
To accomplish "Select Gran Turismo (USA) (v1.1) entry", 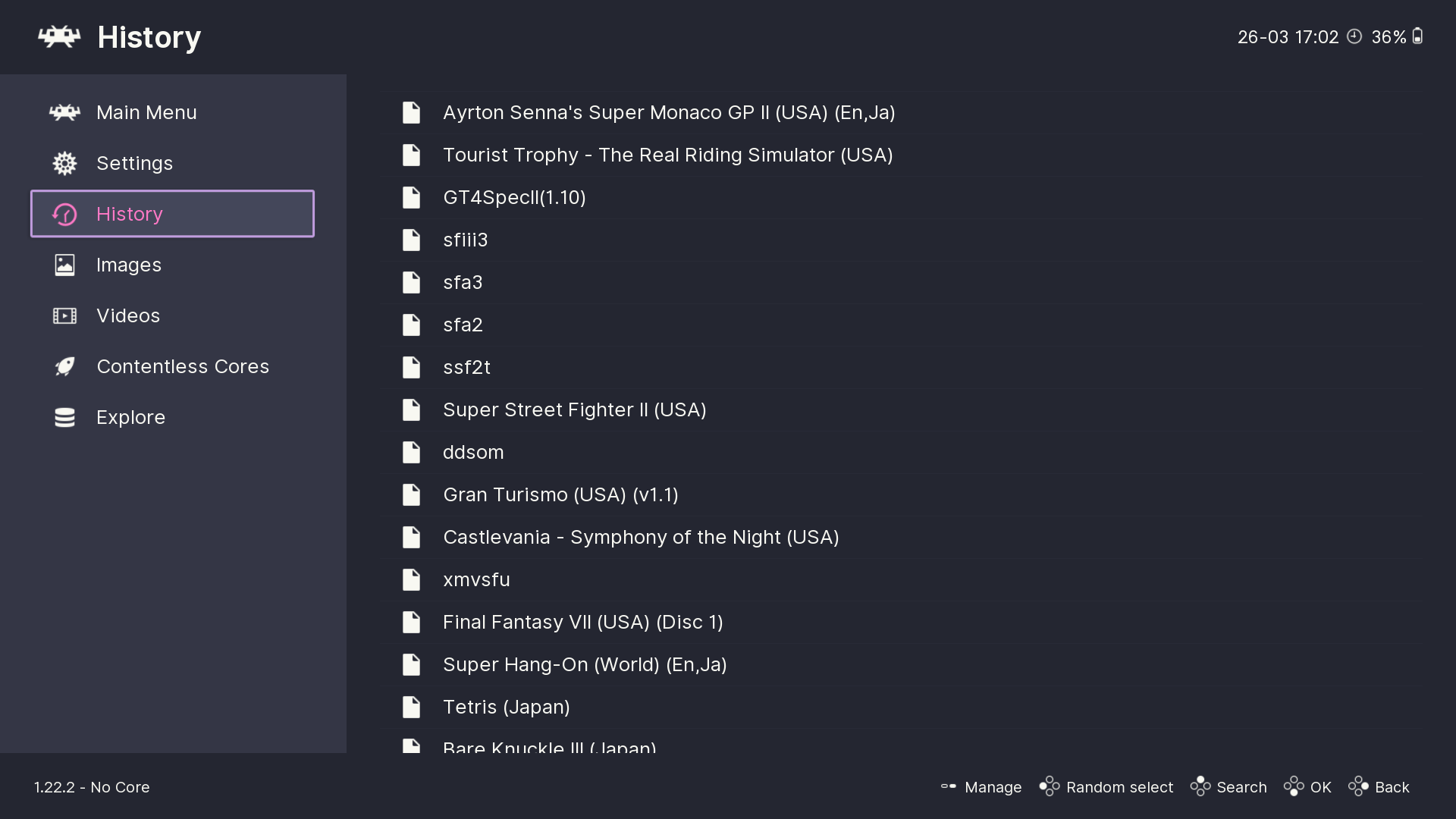I will click(560, 494).
